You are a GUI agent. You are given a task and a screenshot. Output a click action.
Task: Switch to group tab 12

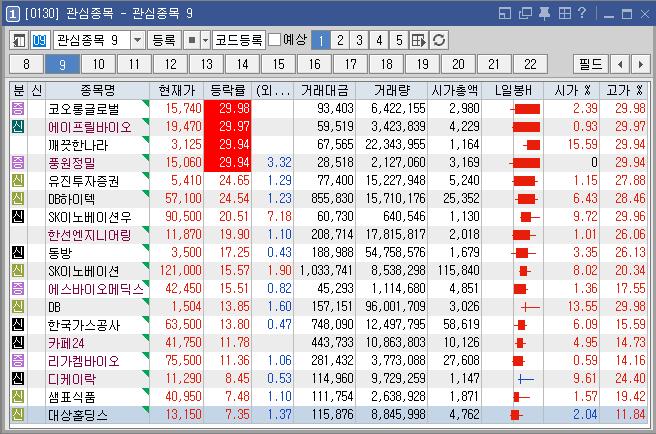click(x=170, y=64)
